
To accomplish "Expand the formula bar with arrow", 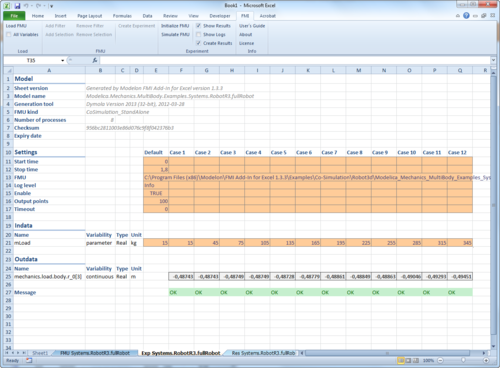I will (493, 60).
